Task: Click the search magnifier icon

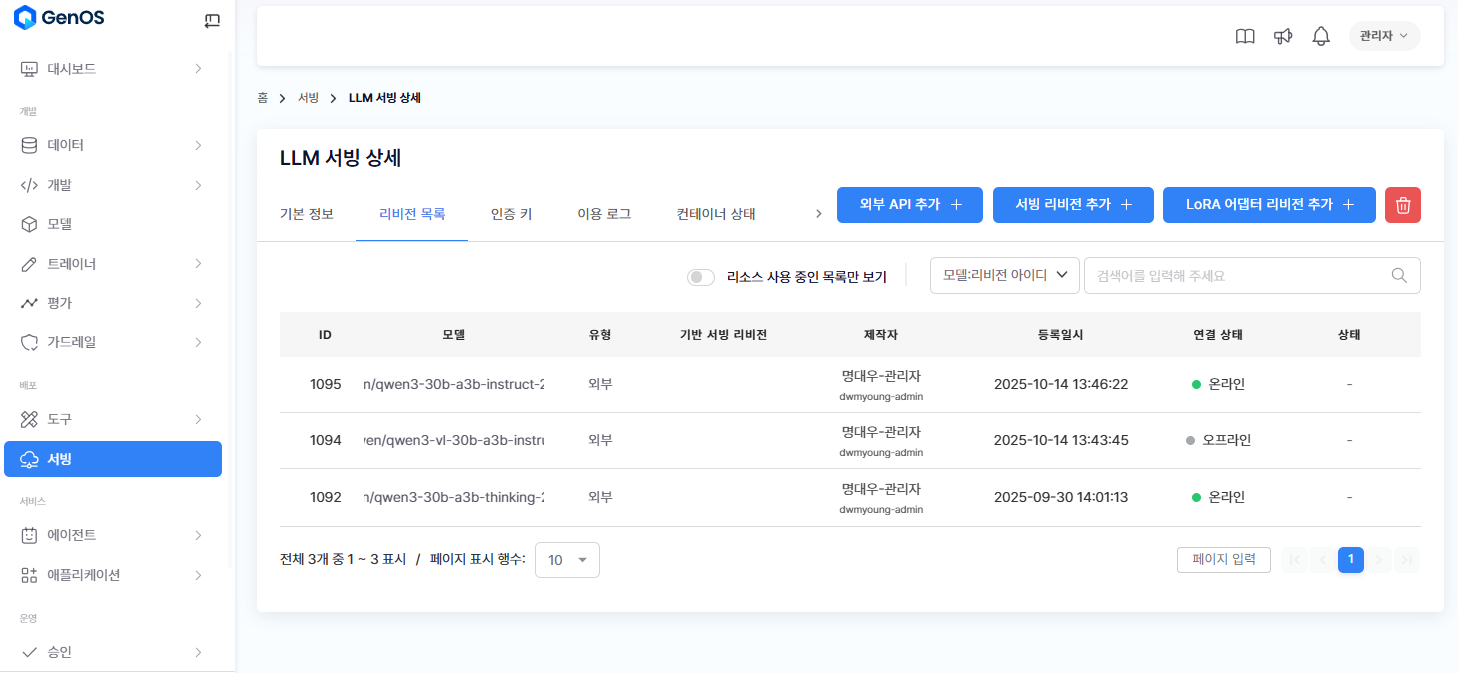Action: pyautogui.click(x=1400, y=276)
